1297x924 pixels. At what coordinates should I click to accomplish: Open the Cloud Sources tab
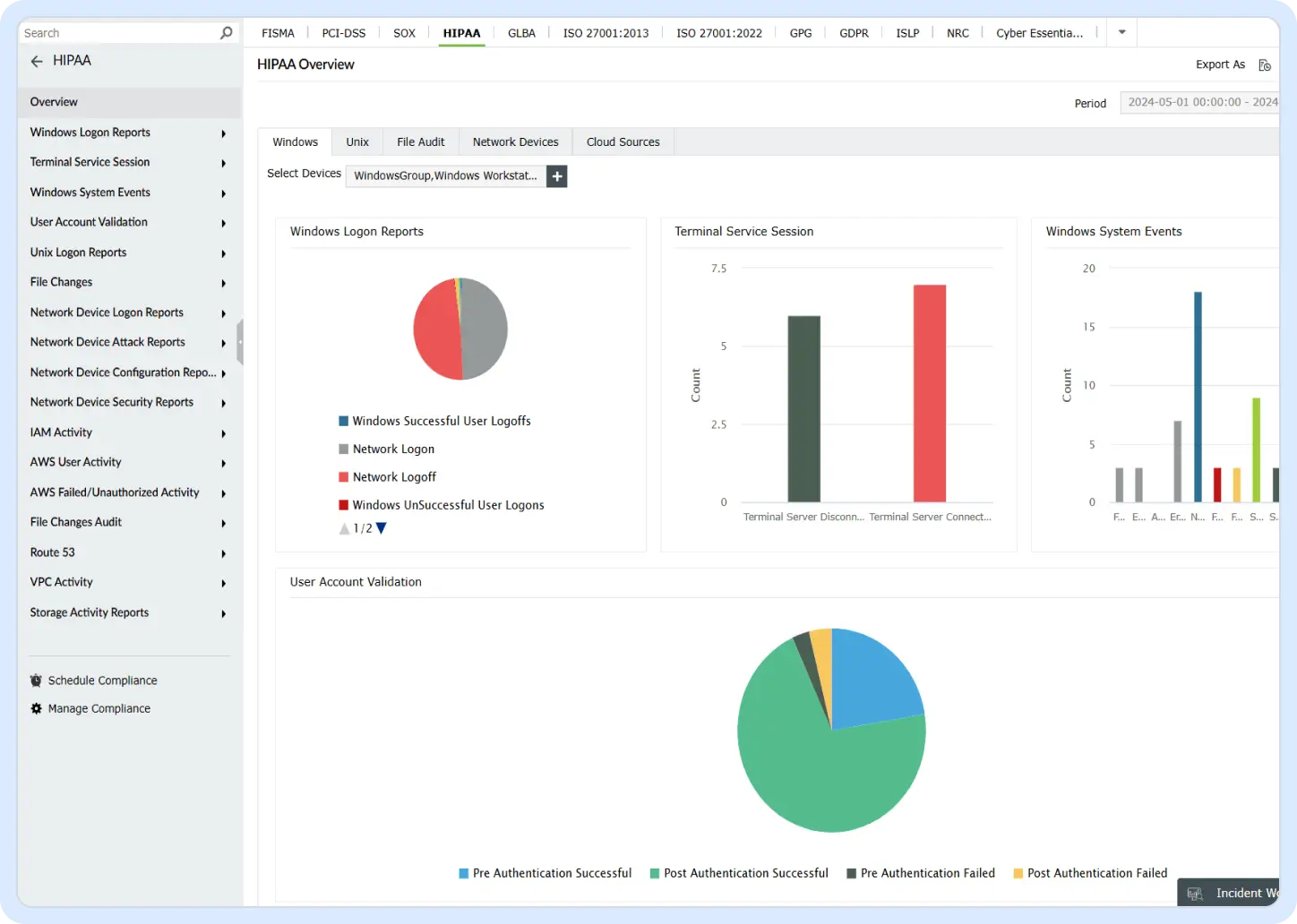[x=623, y=141]
